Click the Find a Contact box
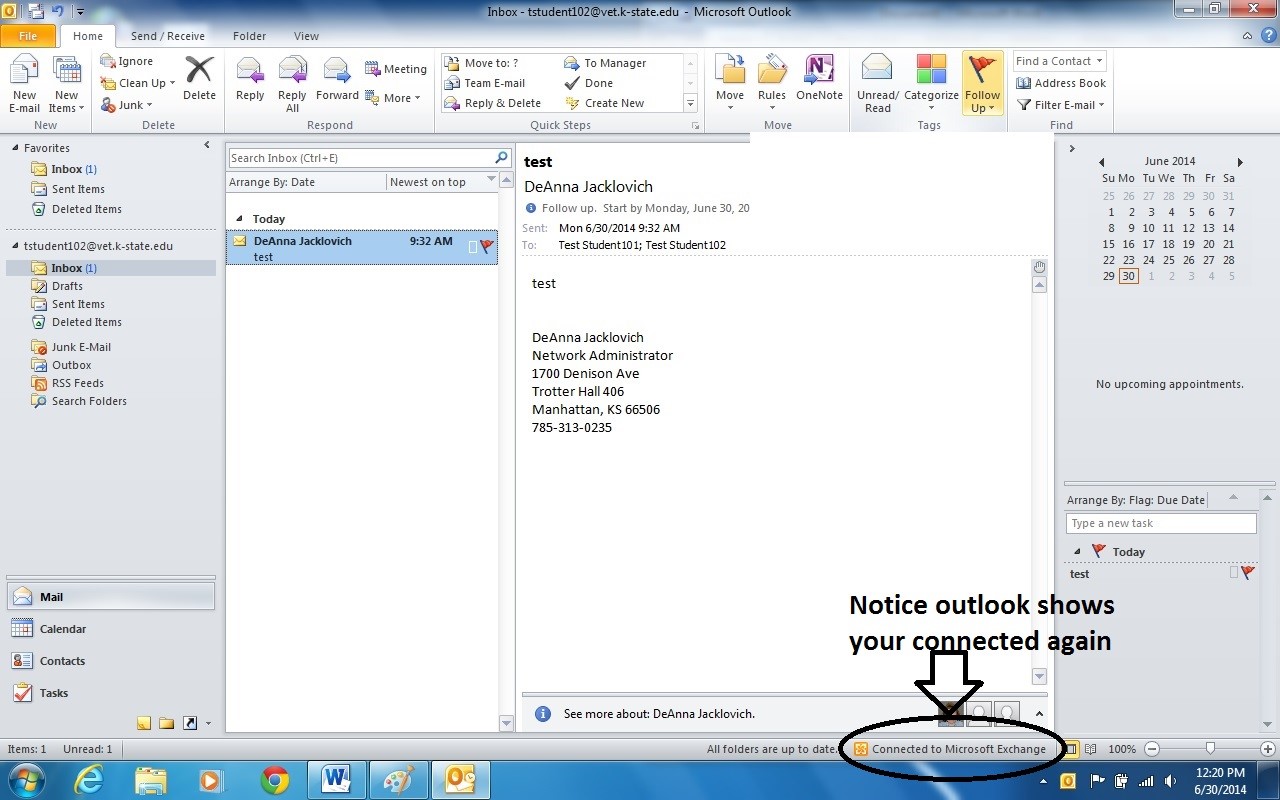This screenshot has width=1280, height=800. [x=1059, y=61]
